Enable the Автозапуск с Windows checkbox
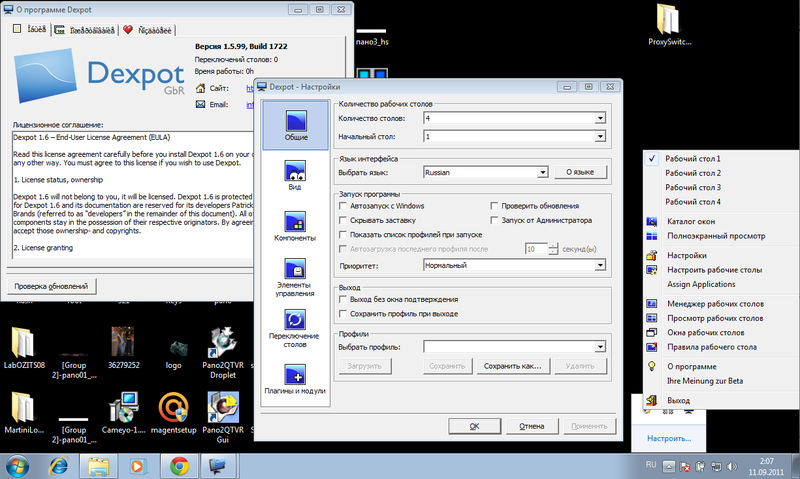 click(344, 206)
